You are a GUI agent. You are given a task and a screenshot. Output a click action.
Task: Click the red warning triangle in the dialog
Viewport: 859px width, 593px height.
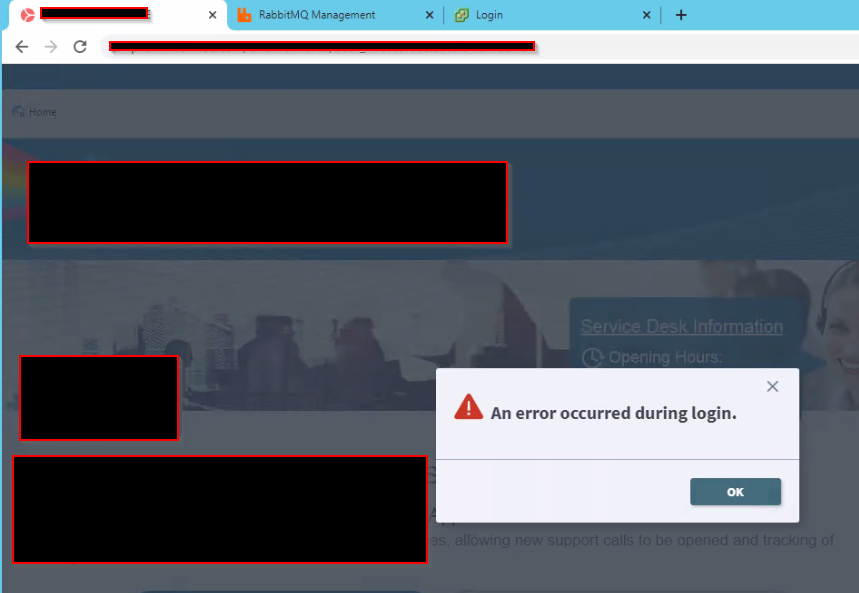click(x=469, y=408)
